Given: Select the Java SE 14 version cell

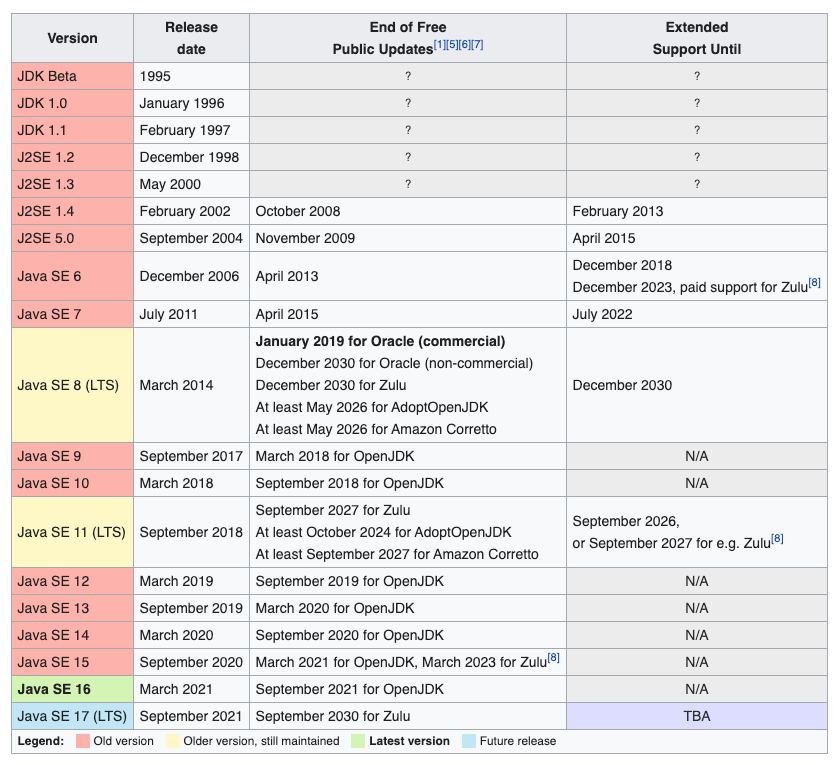Looking at the screenshot, I should point(73,635).
